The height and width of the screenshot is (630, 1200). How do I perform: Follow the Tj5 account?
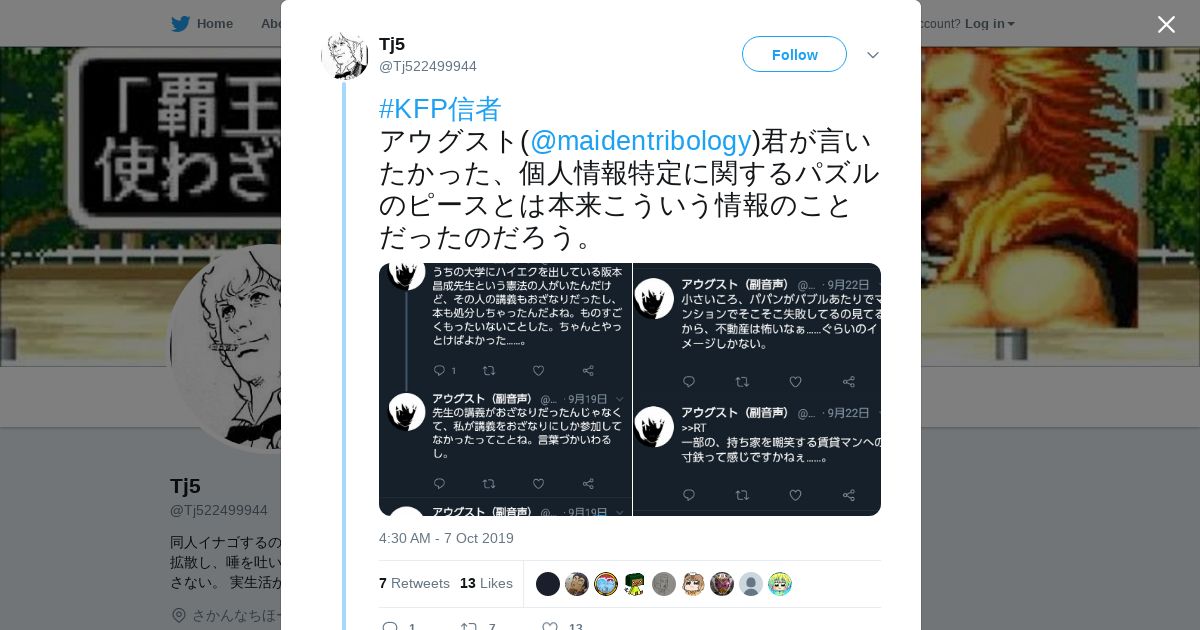pyautogui.click(x=794, y=54)
